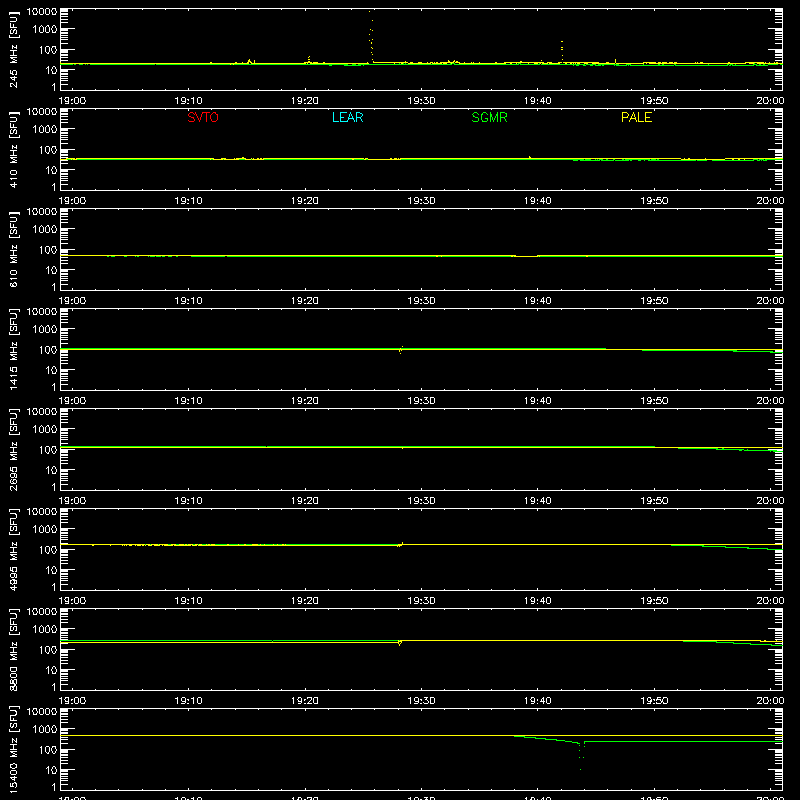Screen dimensions: 800x800
Task: Click 19:10 label under the 245 MHz plot
Action: [188, 101]
